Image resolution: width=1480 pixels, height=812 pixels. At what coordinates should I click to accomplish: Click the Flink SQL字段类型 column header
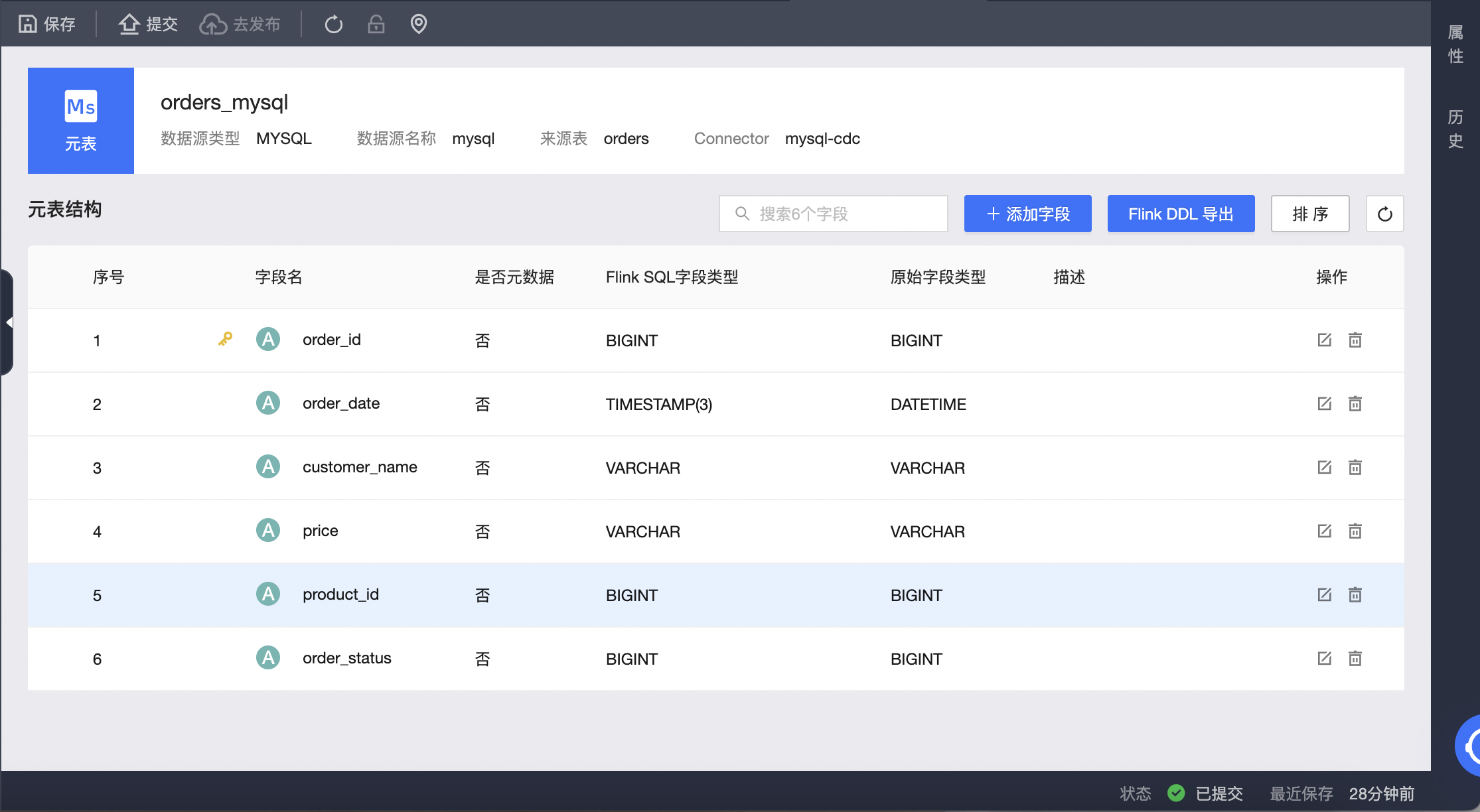pyautogui.click(x=672, y=277)
